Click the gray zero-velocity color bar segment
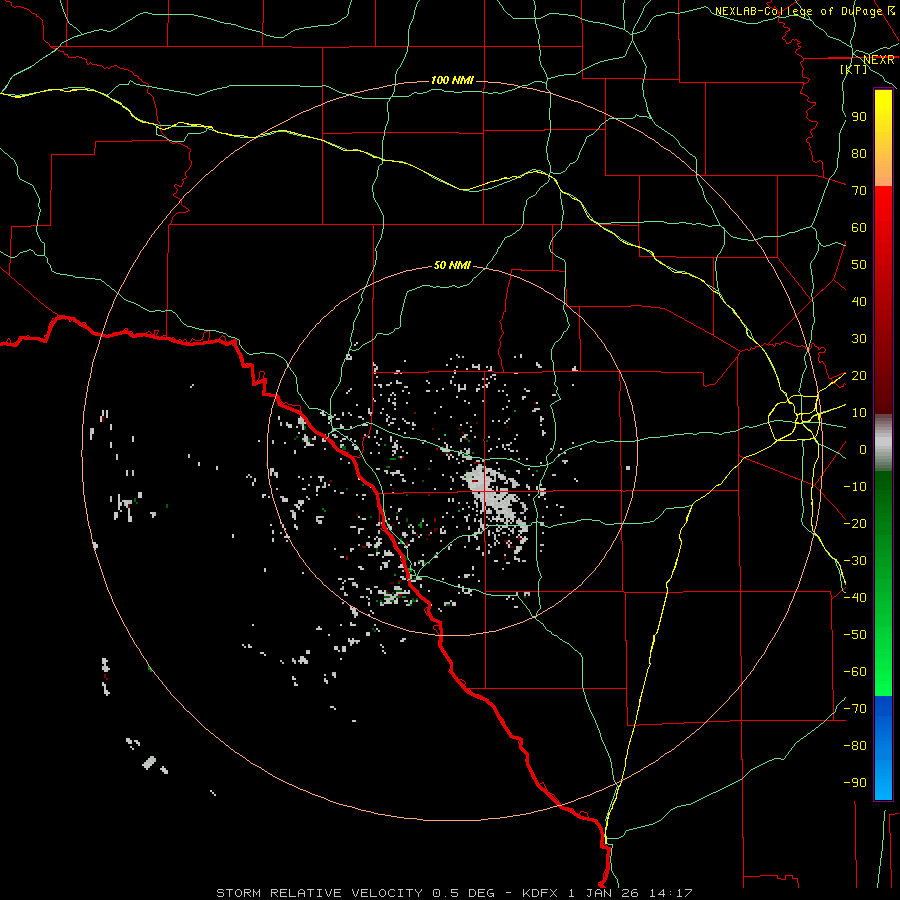900x900 pixels. (883, 443)
